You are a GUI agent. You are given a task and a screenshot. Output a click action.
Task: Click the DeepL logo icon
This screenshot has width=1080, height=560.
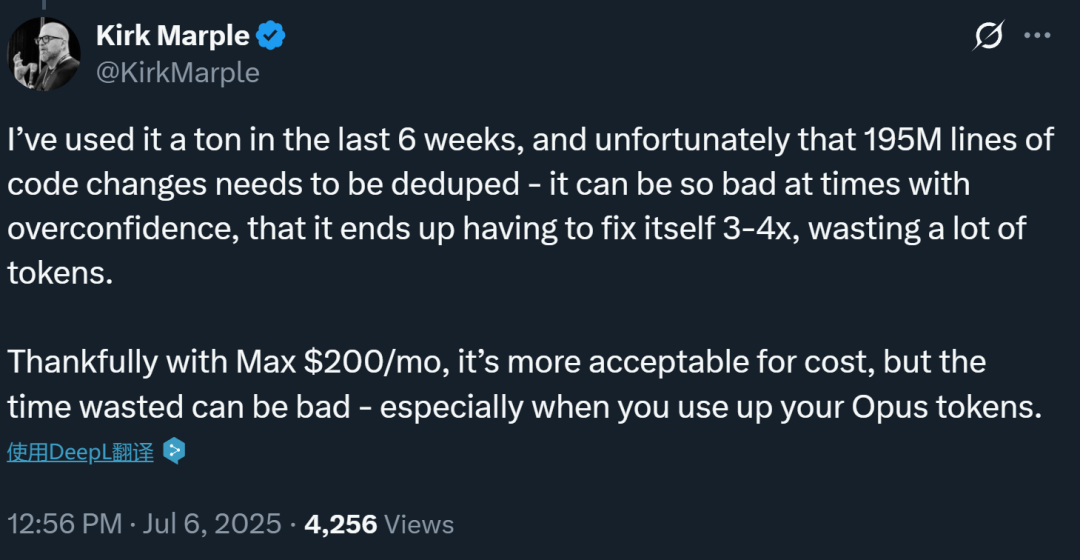click(175, 452)
